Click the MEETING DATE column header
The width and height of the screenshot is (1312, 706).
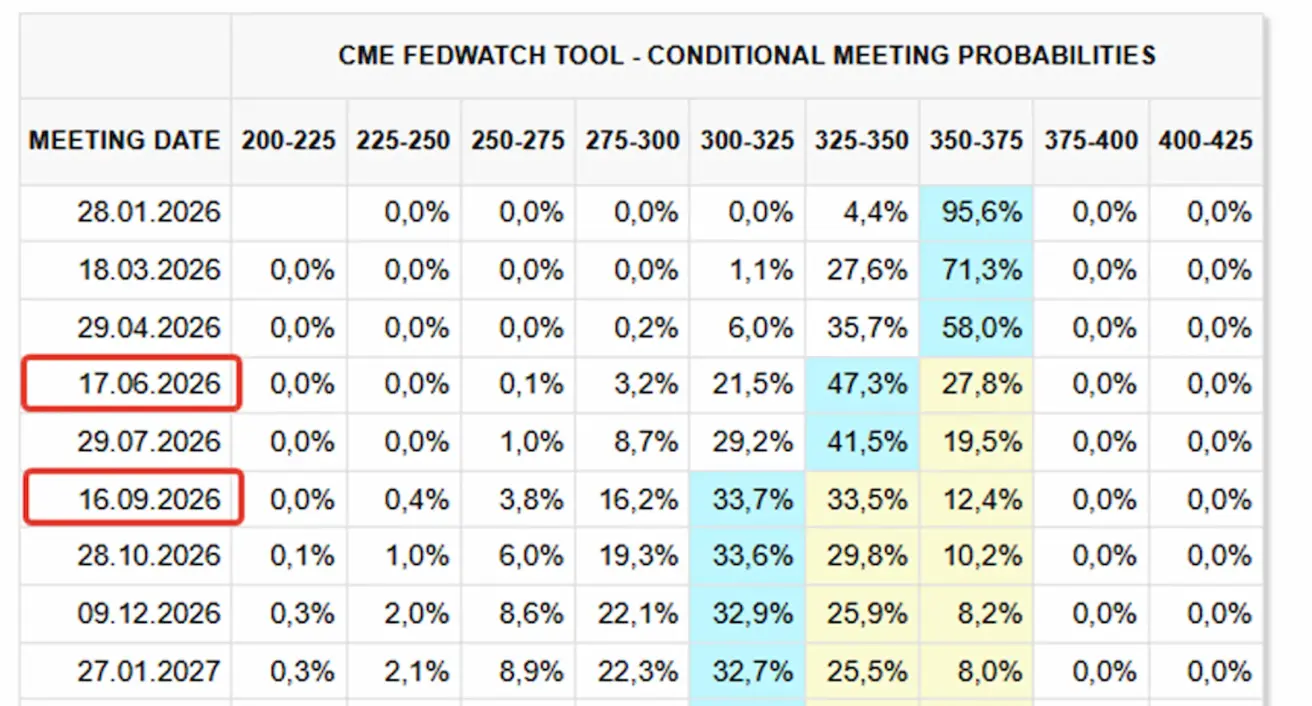click(x=125, y=141)
